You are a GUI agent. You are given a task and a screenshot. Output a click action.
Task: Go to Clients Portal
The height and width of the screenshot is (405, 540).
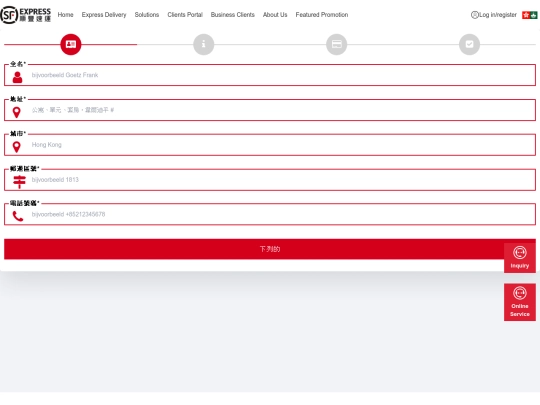pyautogui.click(x=185, y=15)
